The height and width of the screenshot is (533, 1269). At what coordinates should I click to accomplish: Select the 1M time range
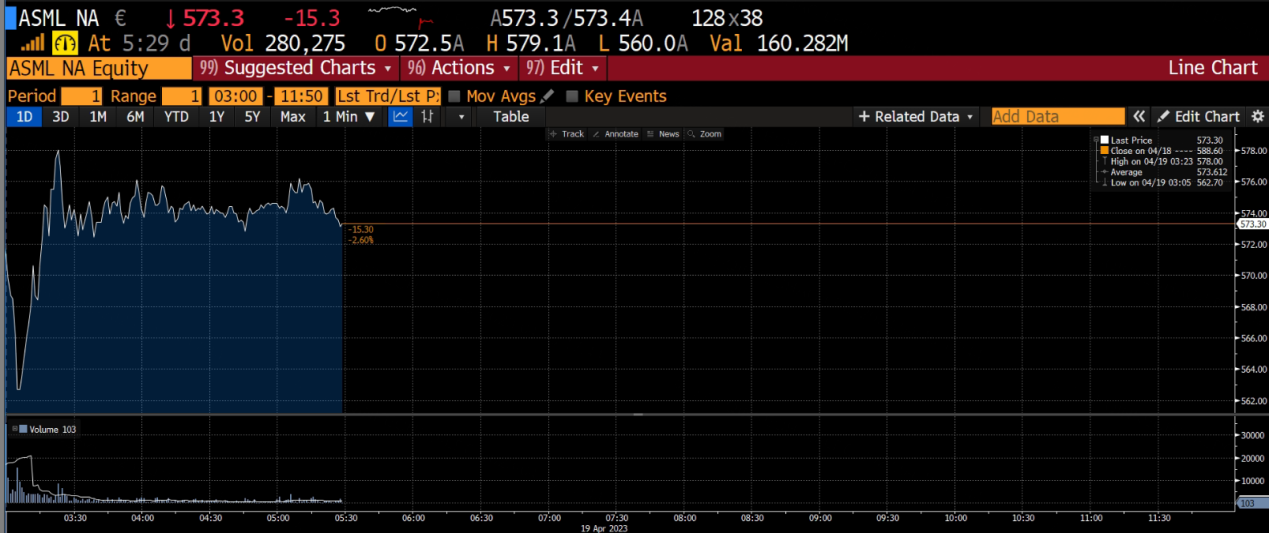97,116
